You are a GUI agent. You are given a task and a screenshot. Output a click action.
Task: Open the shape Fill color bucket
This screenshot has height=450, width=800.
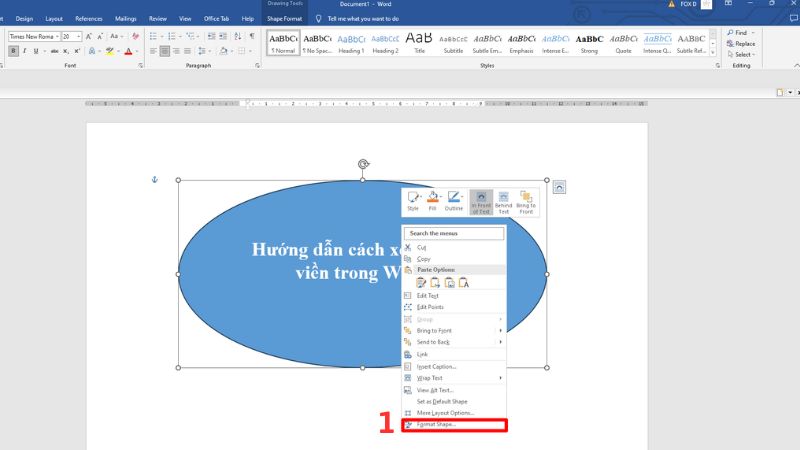pyautogui.click(x=432, y=201)
